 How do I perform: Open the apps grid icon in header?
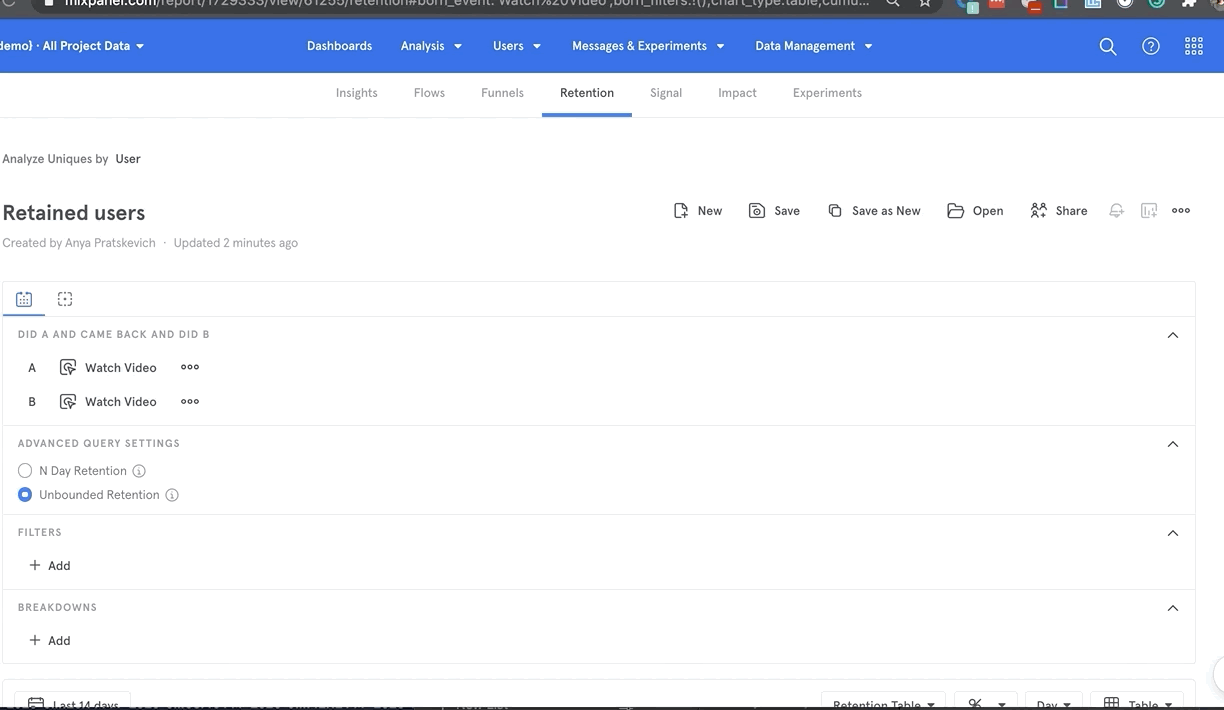click(x=1194, y=47)
